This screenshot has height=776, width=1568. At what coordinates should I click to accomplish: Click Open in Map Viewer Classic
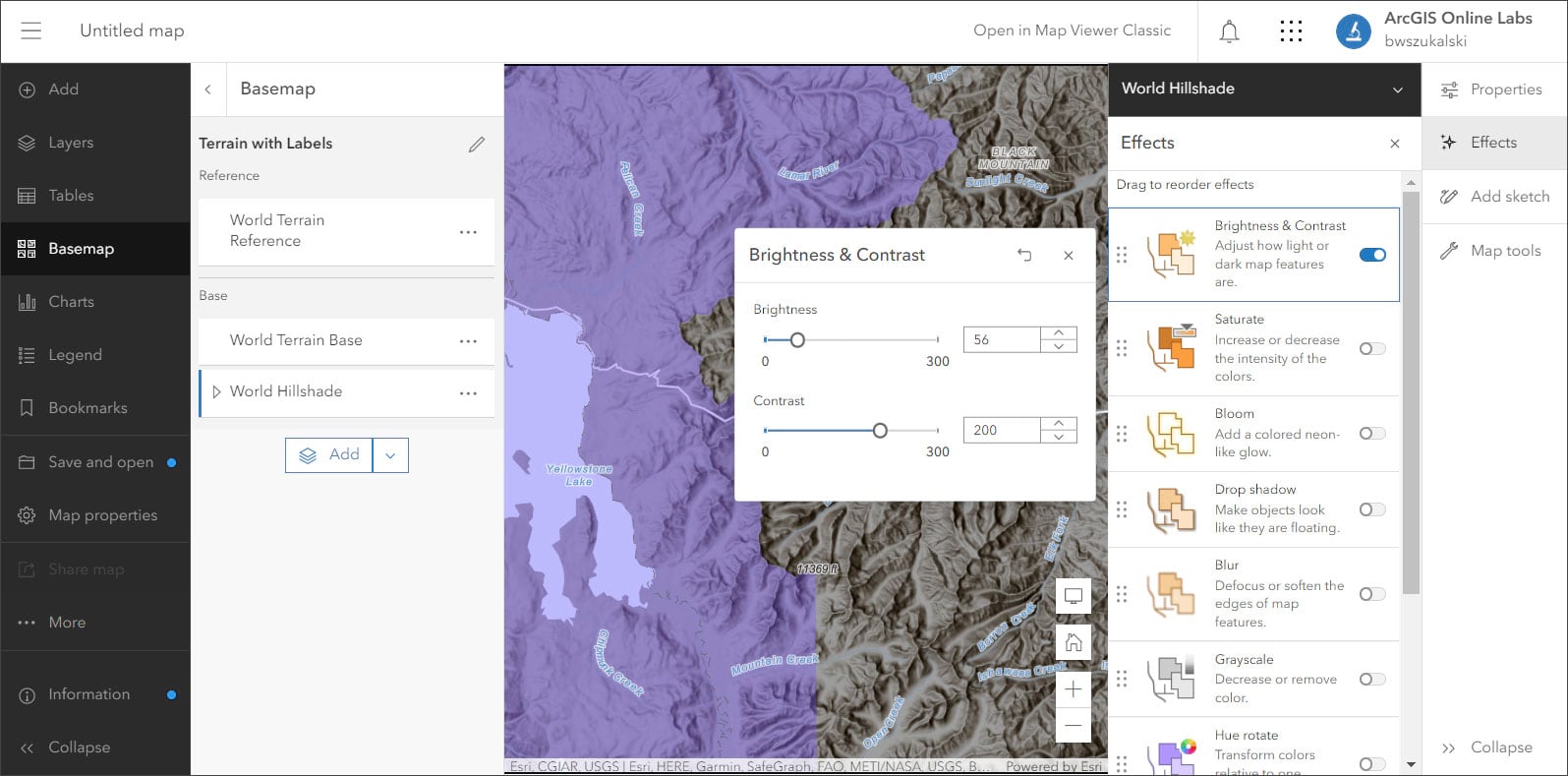point(1072,30)
